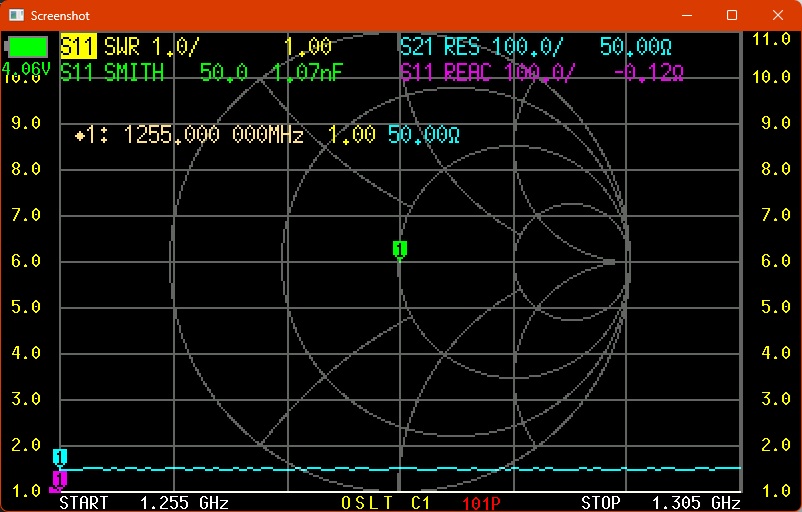Image resolution: width=802 pixels, height=512 pixels.
Task: Select the S11 SMITH trace label
Action: coord(111,72)
